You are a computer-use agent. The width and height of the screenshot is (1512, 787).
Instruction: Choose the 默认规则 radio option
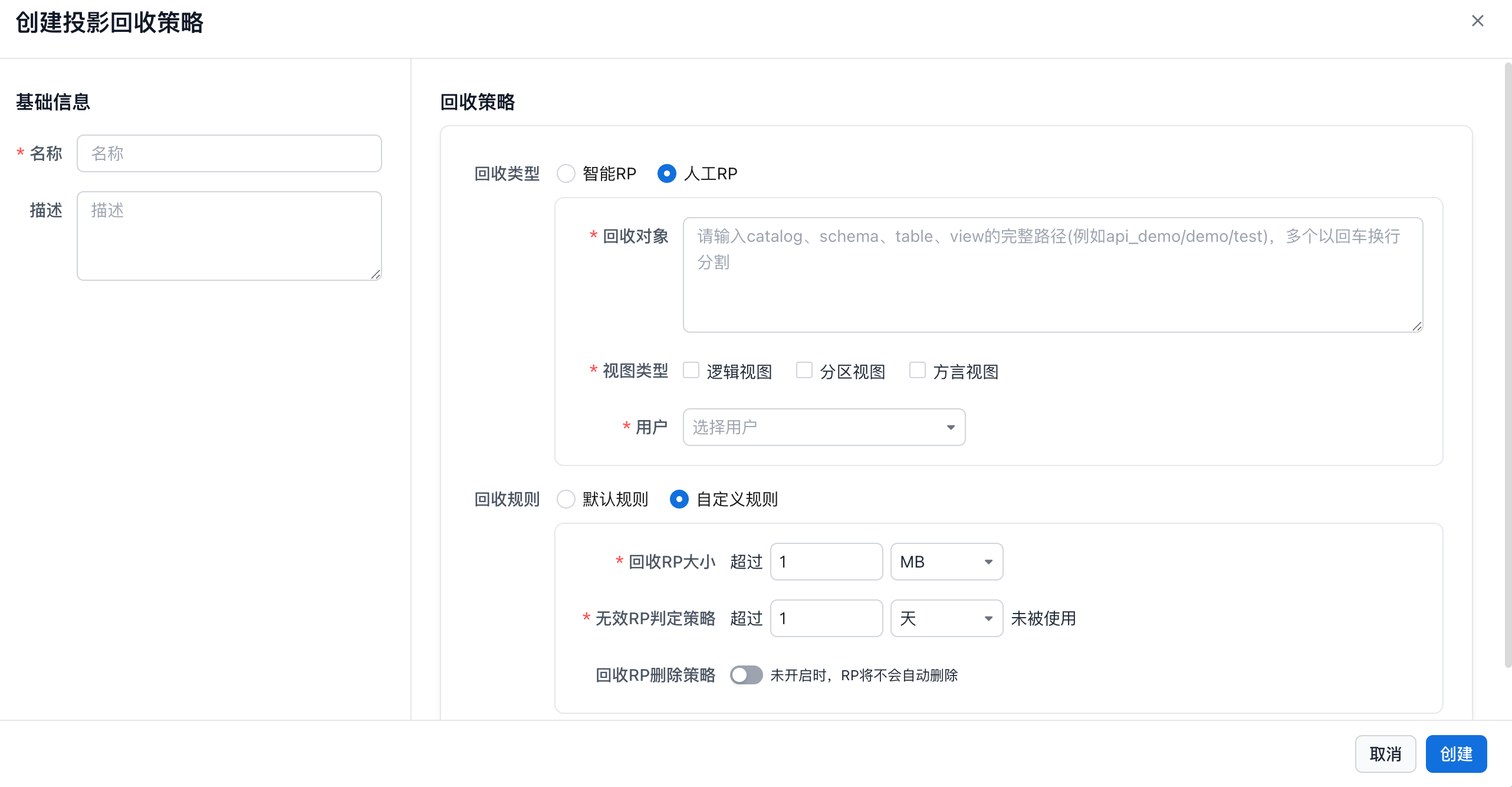566,499
